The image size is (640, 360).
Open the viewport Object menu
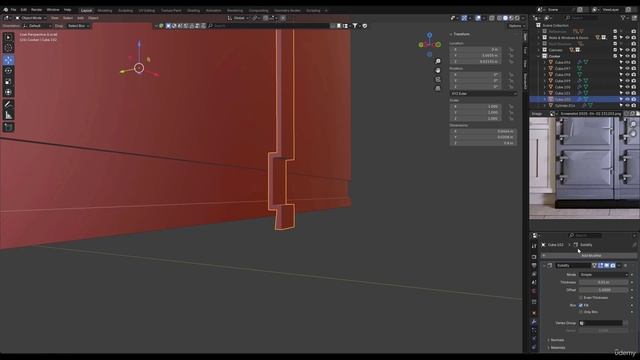click(93, 18)
